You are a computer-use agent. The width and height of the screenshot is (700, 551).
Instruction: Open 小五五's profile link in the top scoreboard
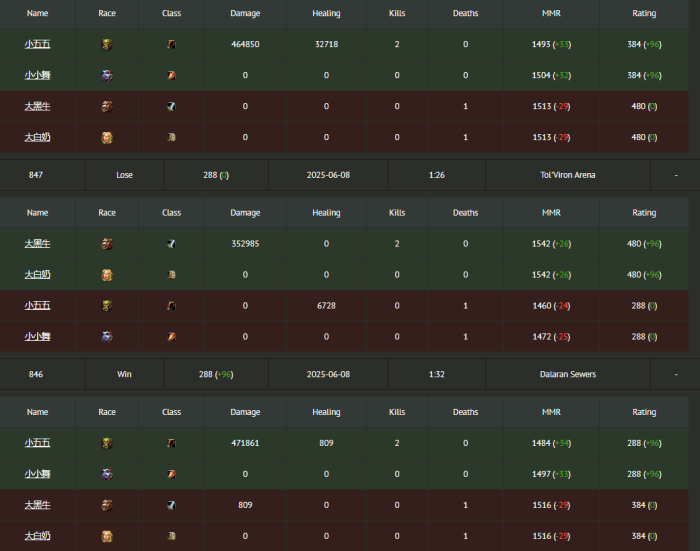[37, 45]
